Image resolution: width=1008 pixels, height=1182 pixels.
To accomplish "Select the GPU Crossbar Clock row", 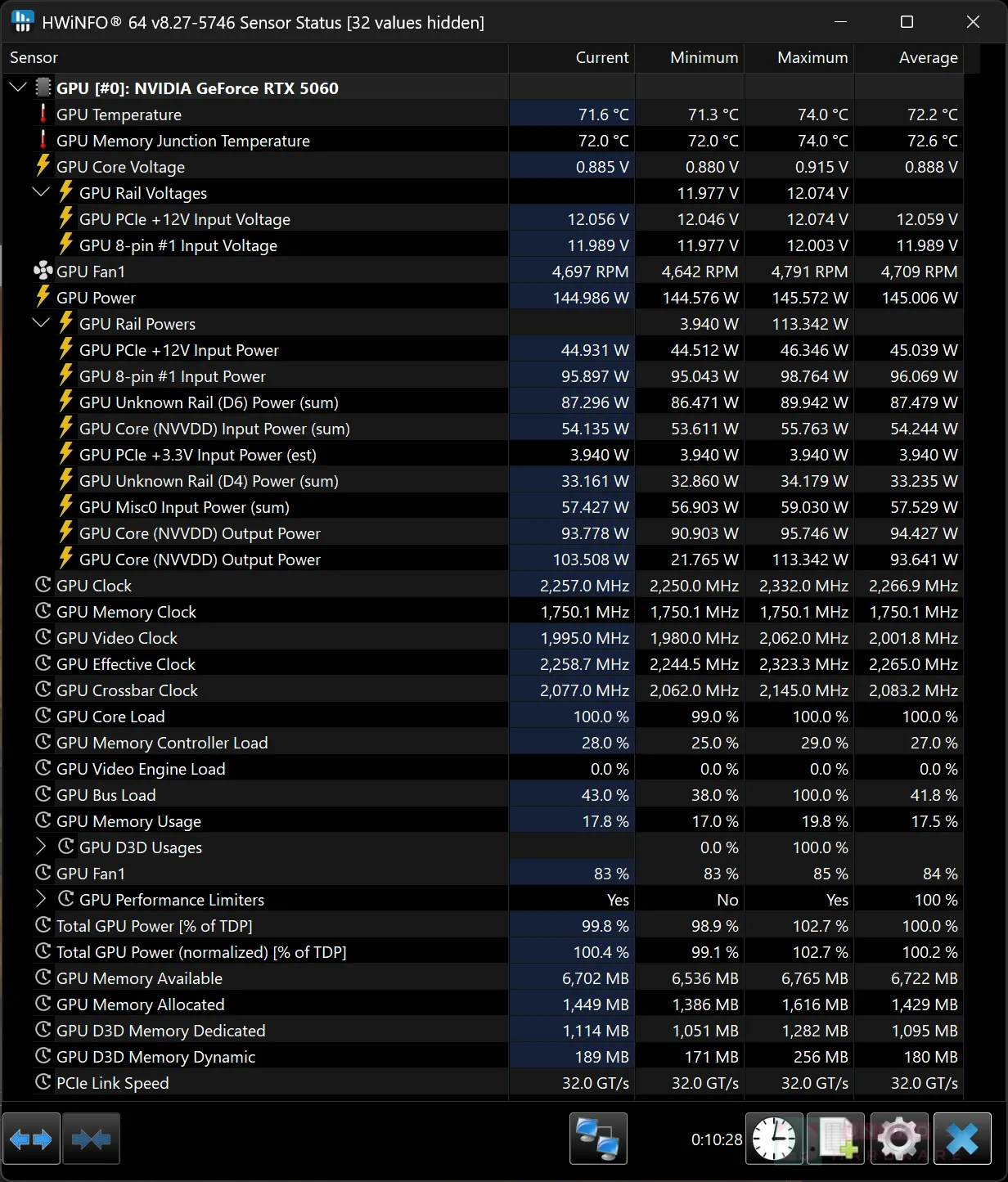I will pyautogui.click(x=483, y=690).
